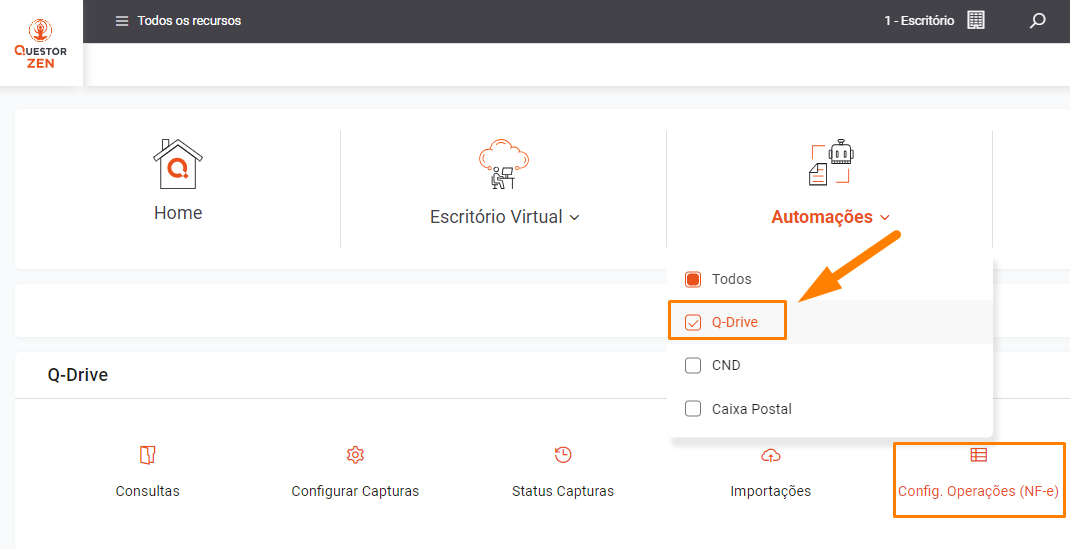
Task: Click the Status Capturas clock icon
Action: (x=563, y=455)
